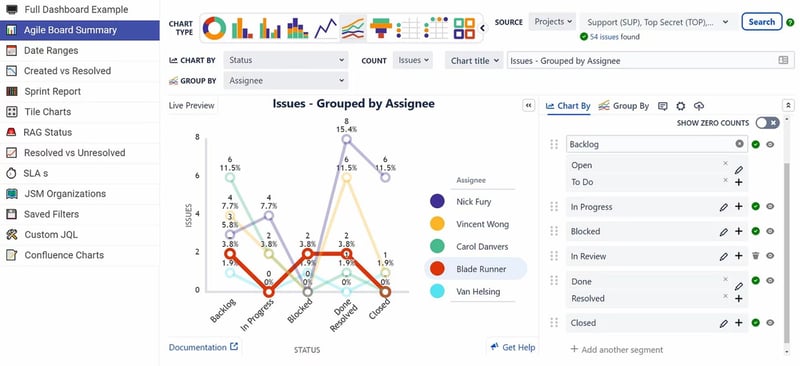
Task: Add a status to In Progress segment
Action: [x=738, y=207]
